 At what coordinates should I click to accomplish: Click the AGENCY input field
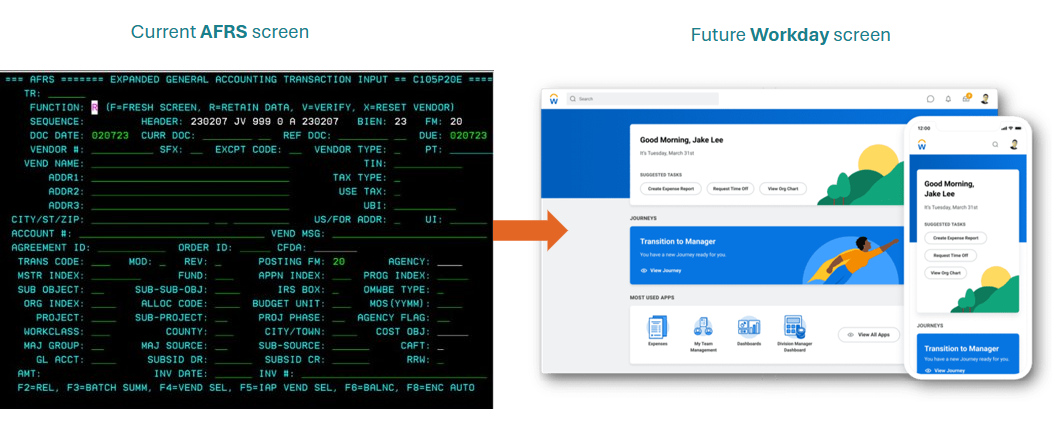coord(450,261)
